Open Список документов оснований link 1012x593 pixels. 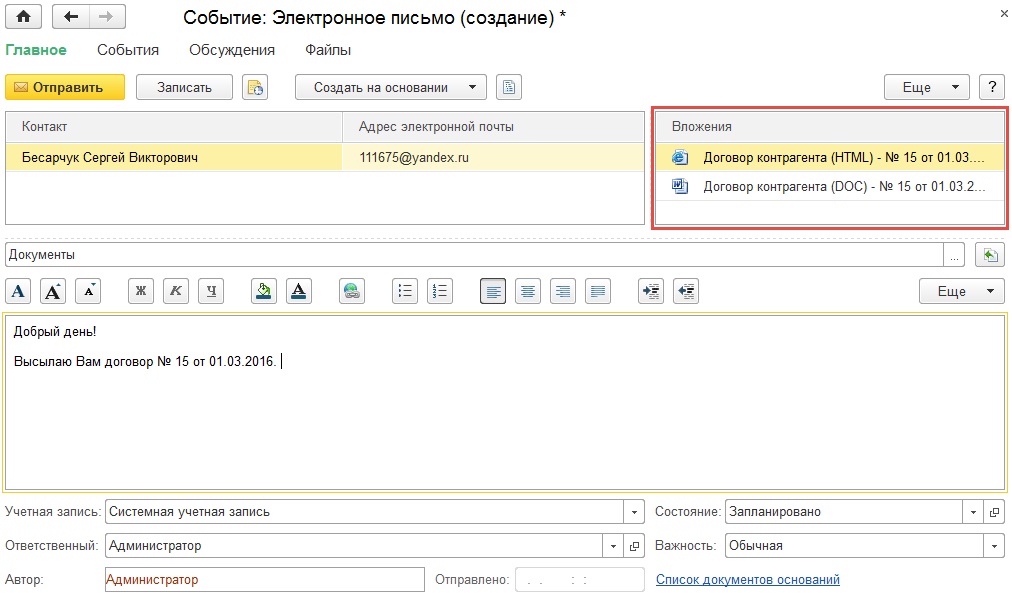[x=747, y=579]
